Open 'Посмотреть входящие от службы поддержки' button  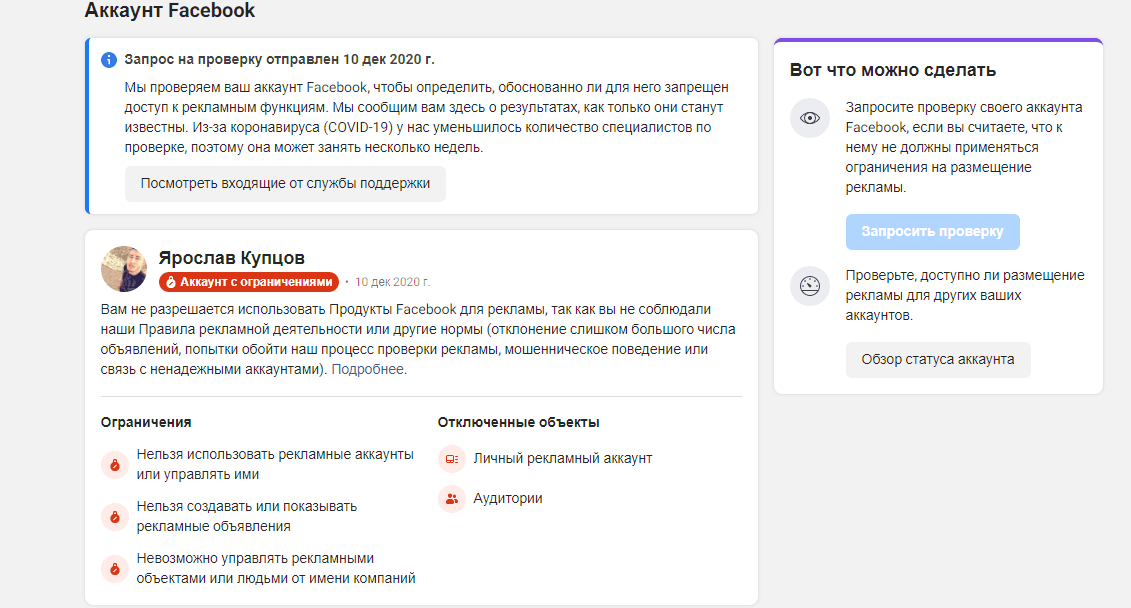point(285,184)
